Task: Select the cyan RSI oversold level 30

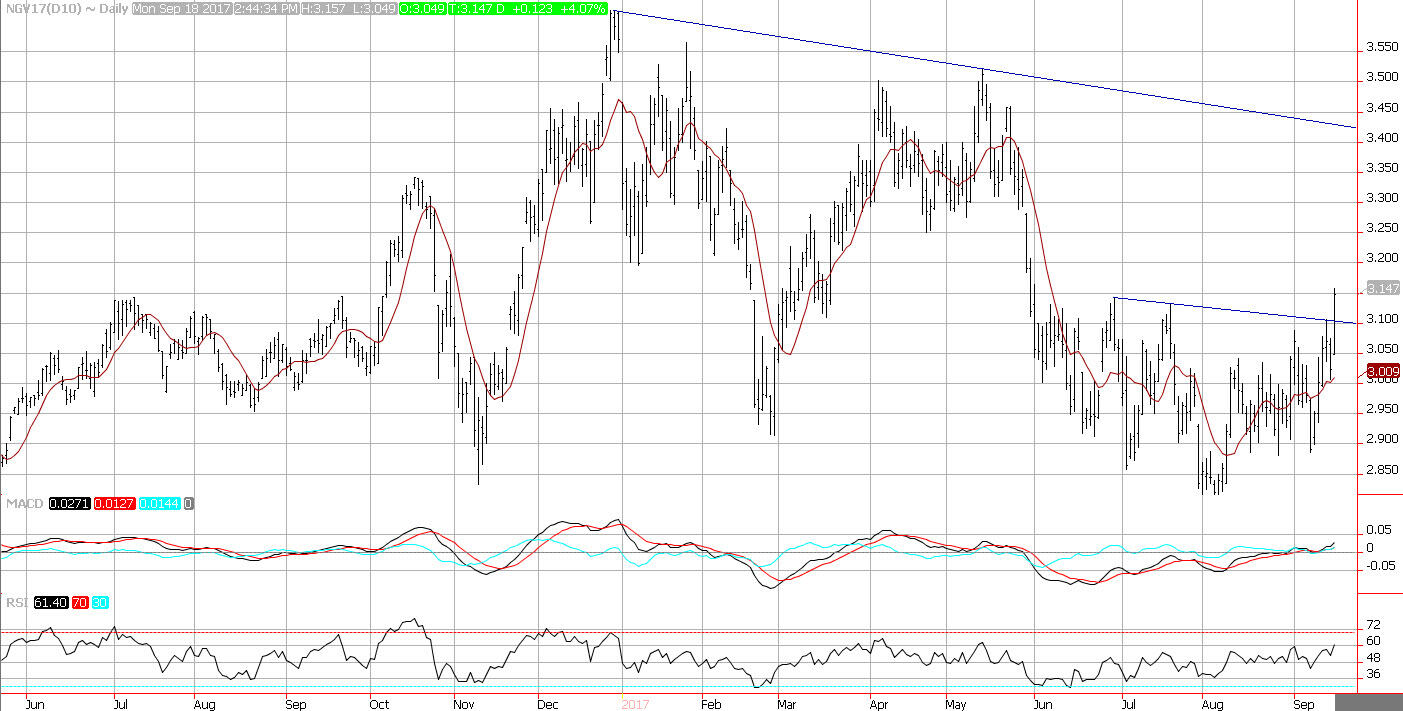Action: [x=100, y=603]
